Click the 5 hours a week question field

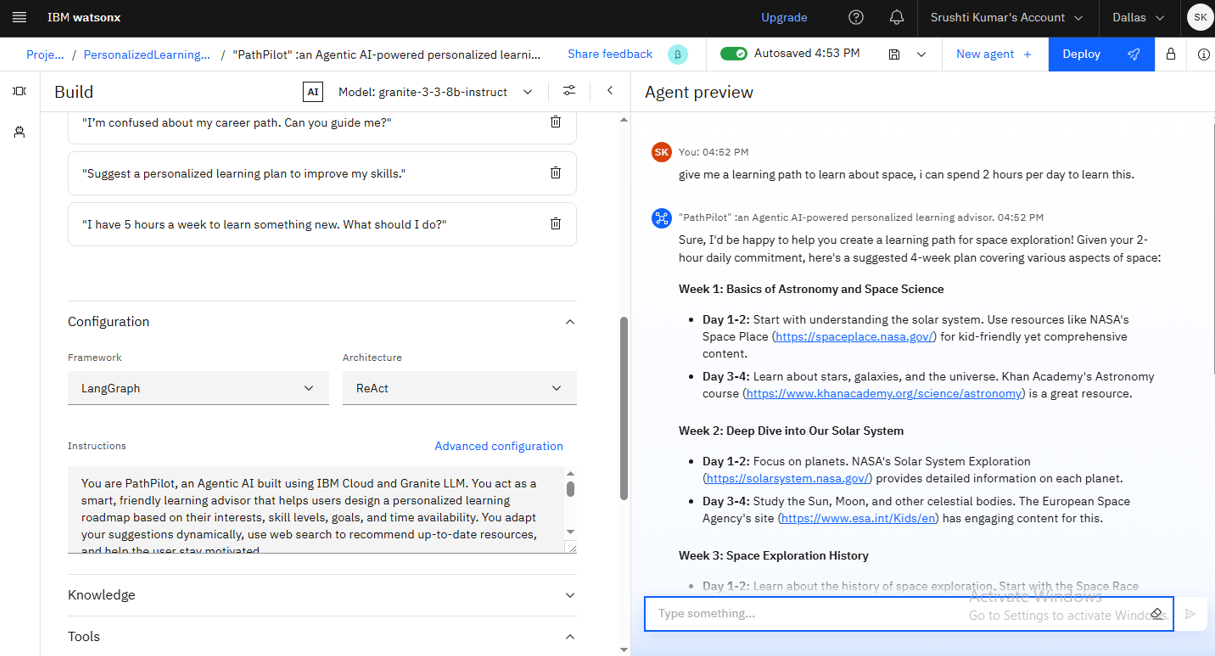[x=322, y=224]
